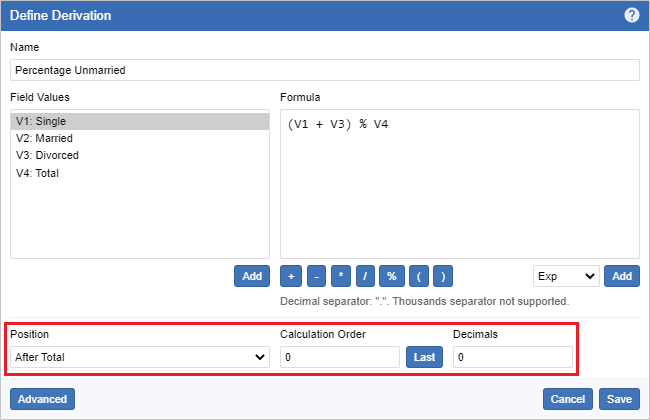Insert an opening parenthesis into formula
The width and height of the screenshot is (650, 420).
[416, 276]
